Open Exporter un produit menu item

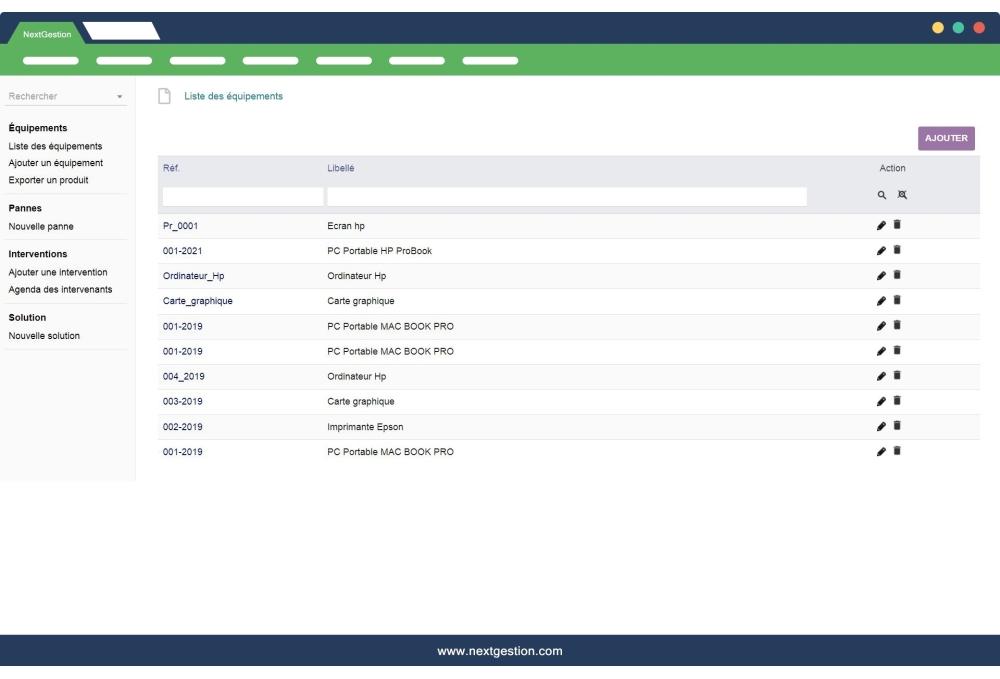click(48, 180)
